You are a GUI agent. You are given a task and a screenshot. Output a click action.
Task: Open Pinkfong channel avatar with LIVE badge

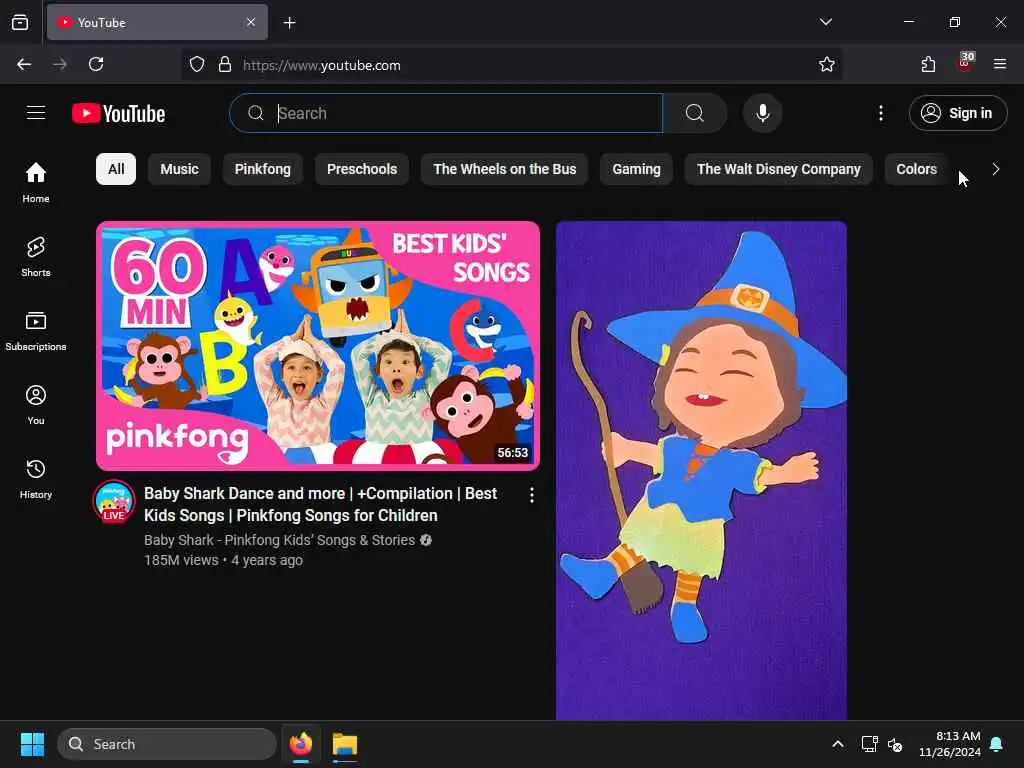pyautogui.click(x=114, y=502)
